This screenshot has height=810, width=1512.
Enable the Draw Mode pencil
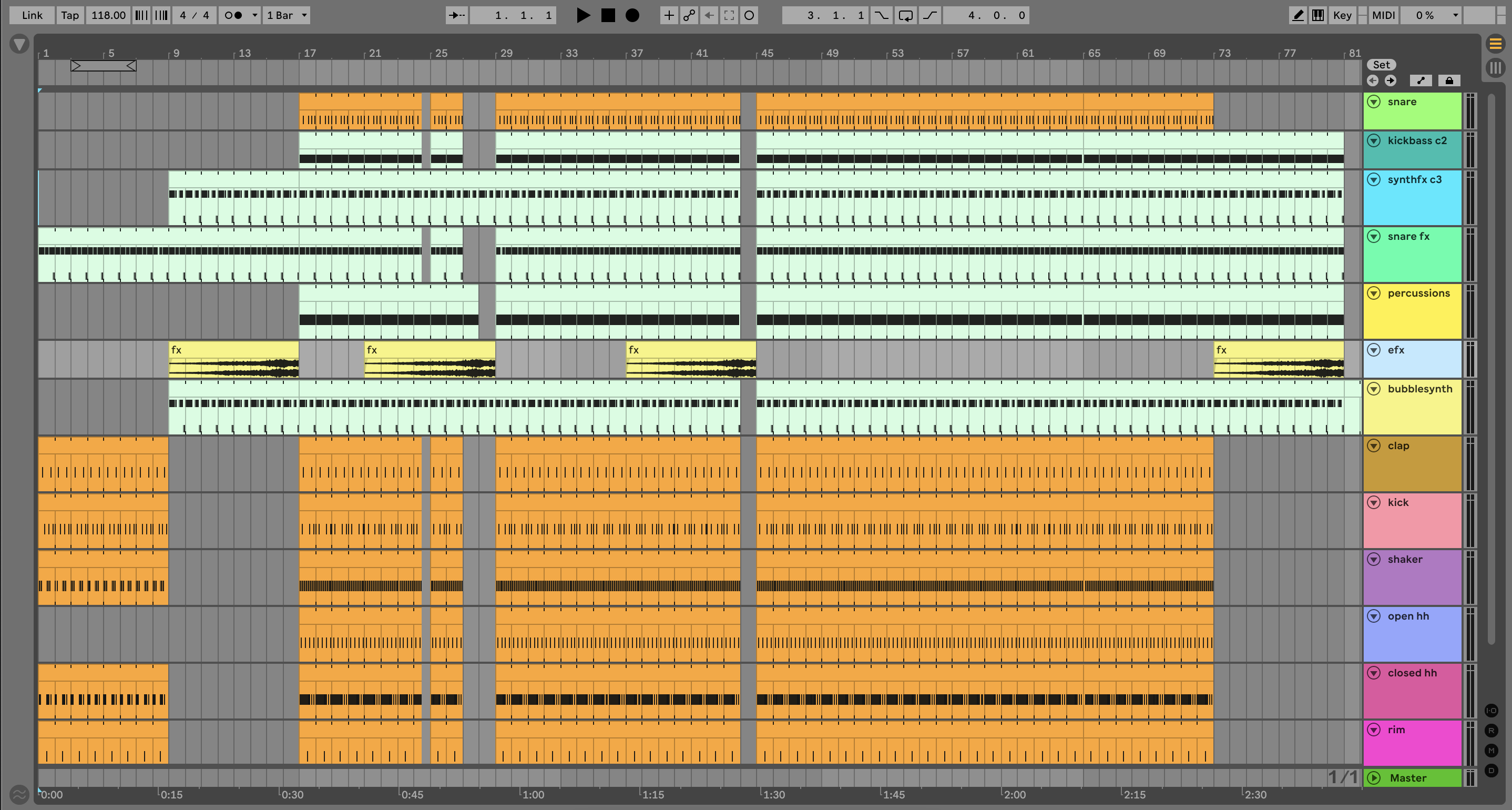(1298, 15)
